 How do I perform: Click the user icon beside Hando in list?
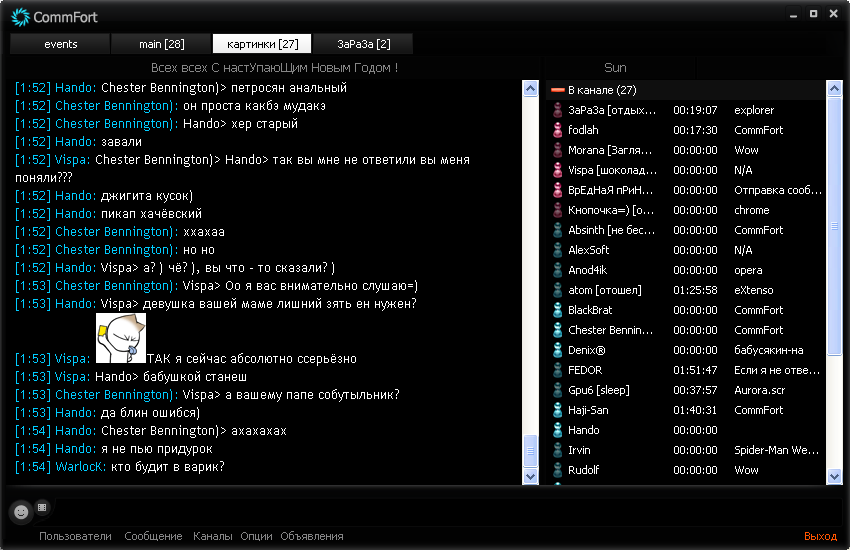(x=558, y=430)
